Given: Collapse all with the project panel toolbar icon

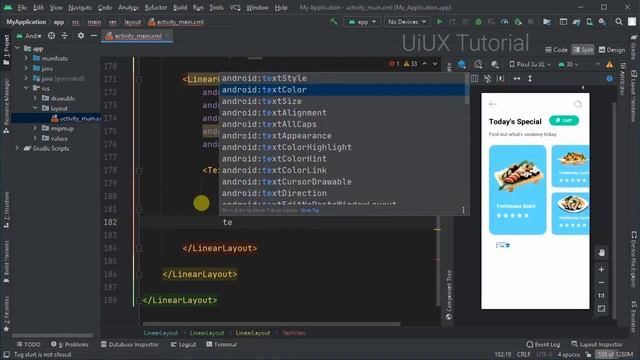Looking at the screenshot, I should pyautogui.click(x=64, y=36).
